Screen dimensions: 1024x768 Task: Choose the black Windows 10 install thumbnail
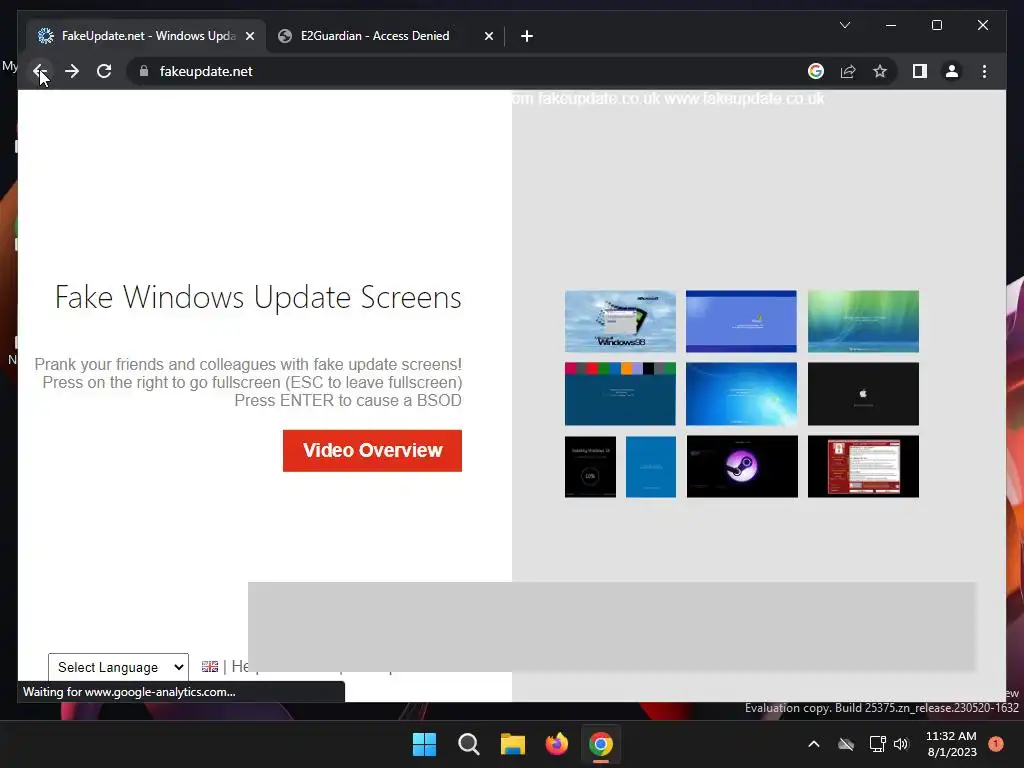590,466
